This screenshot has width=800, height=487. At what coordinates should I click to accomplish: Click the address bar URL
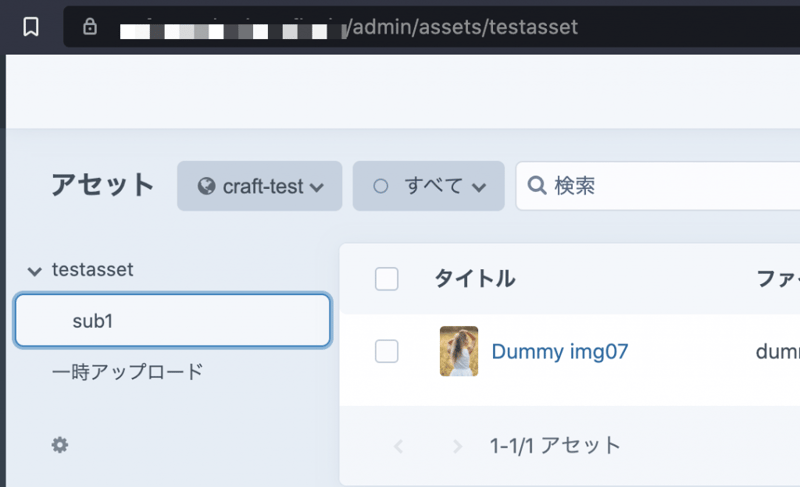pos(460,27)
